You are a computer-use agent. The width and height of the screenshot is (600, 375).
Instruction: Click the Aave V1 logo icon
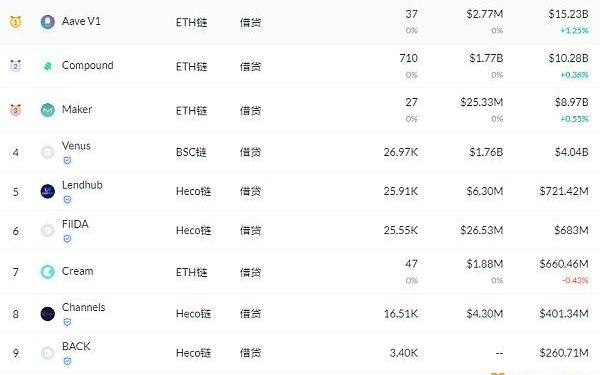(x=47, y=22)
